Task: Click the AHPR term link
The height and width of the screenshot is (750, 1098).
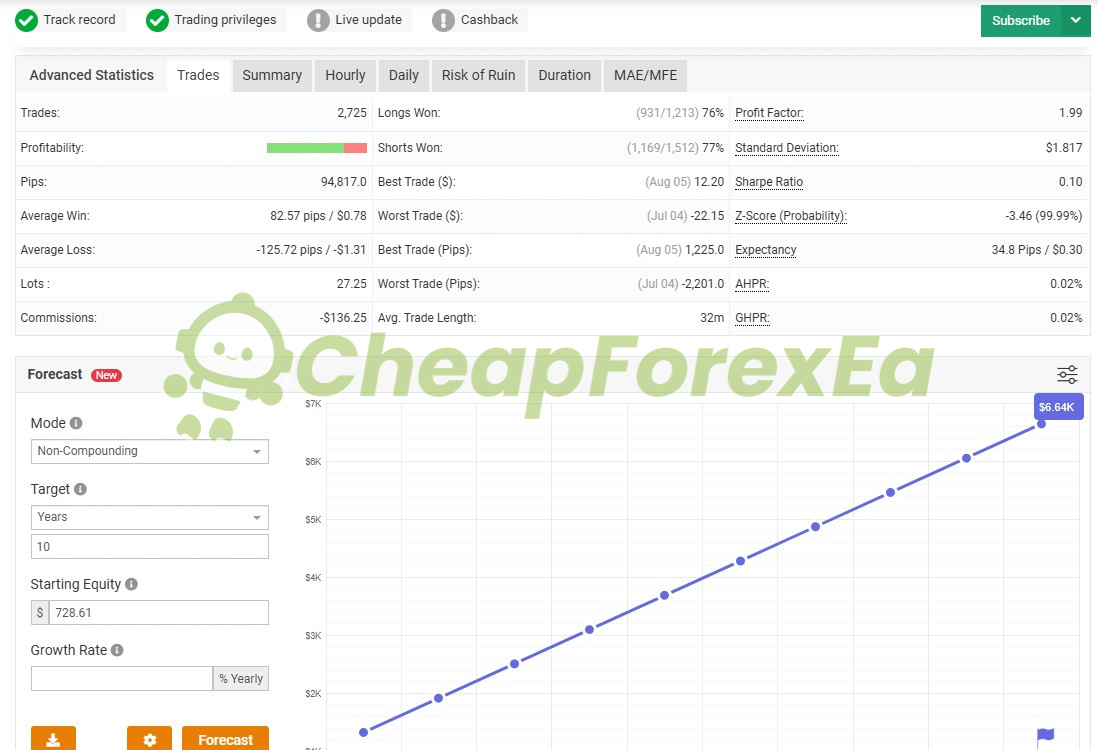Action: 752,284
